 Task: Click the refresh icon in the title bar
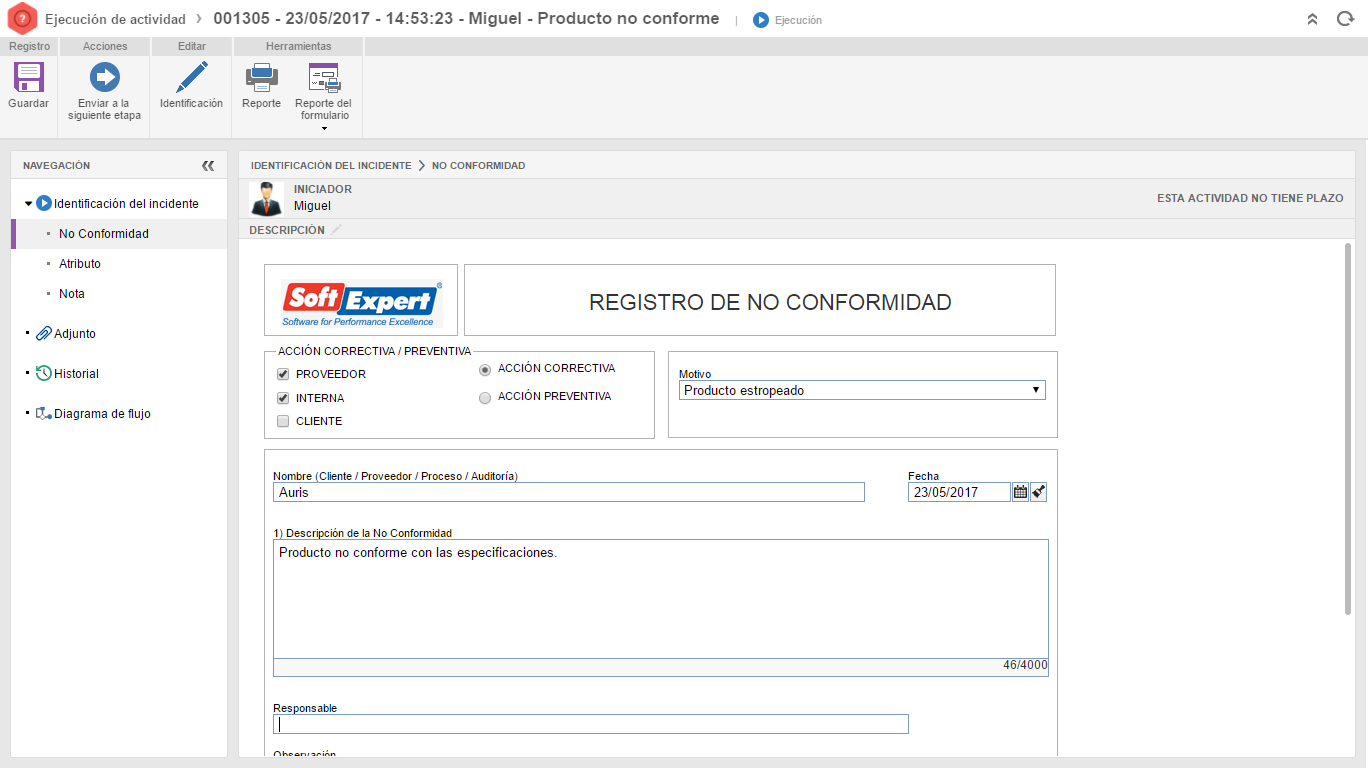[x=1345, y=19]
